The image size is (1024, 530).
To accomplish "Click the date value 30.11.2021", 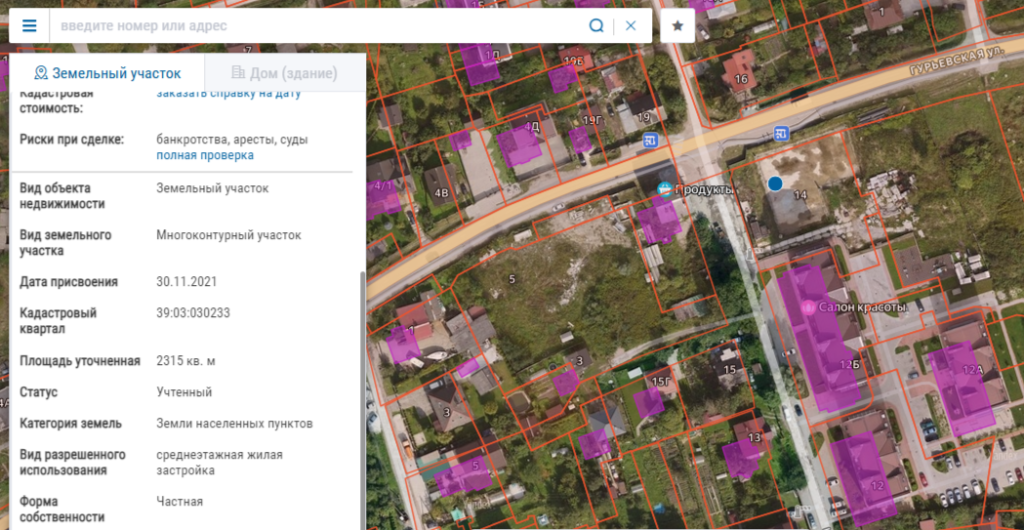I will (x=187, y=282).
